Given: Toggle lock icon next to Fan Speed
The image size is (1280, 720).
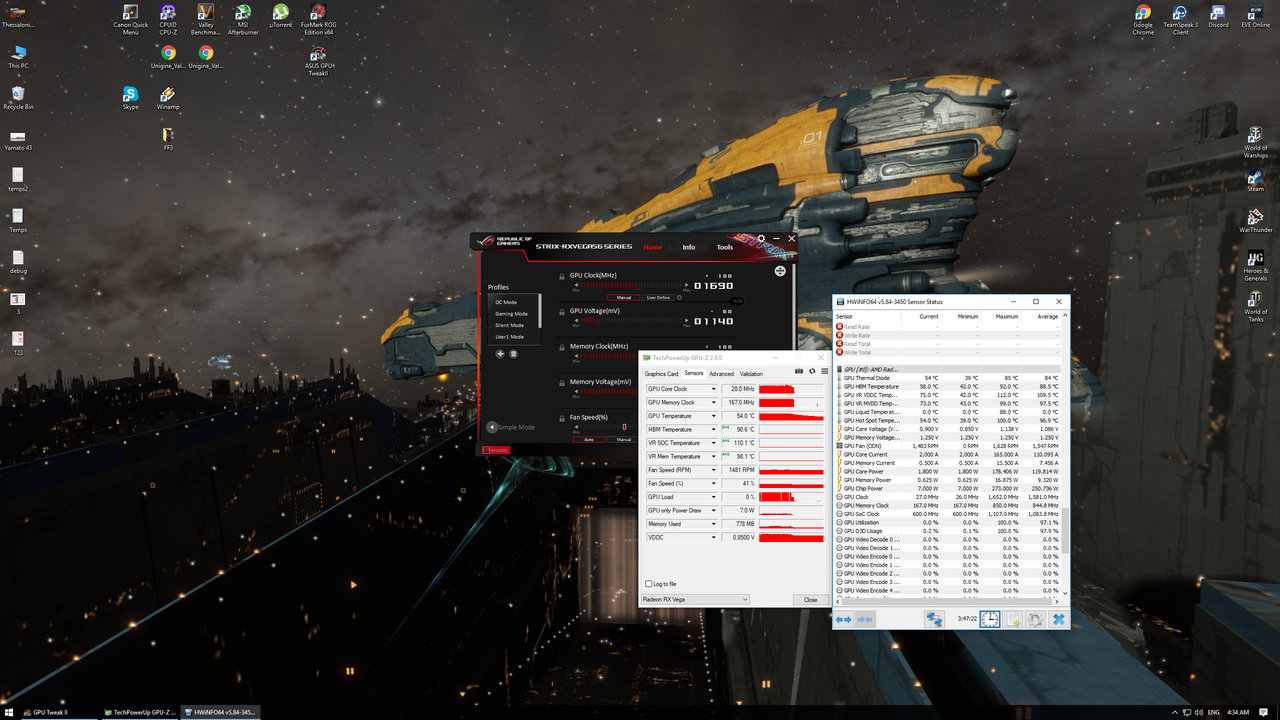Looking at the screenshot, I should click(562, 419).
